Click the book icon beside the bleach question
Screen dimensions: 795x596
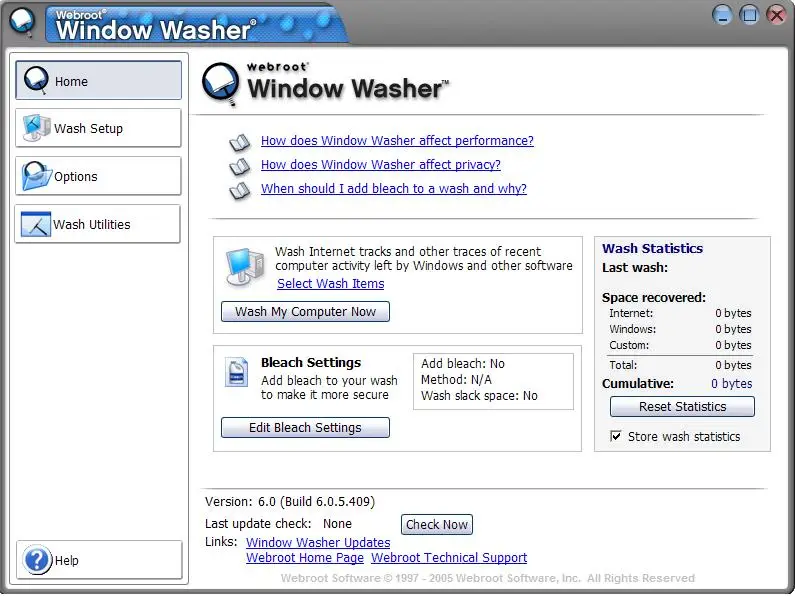point(239,191)
